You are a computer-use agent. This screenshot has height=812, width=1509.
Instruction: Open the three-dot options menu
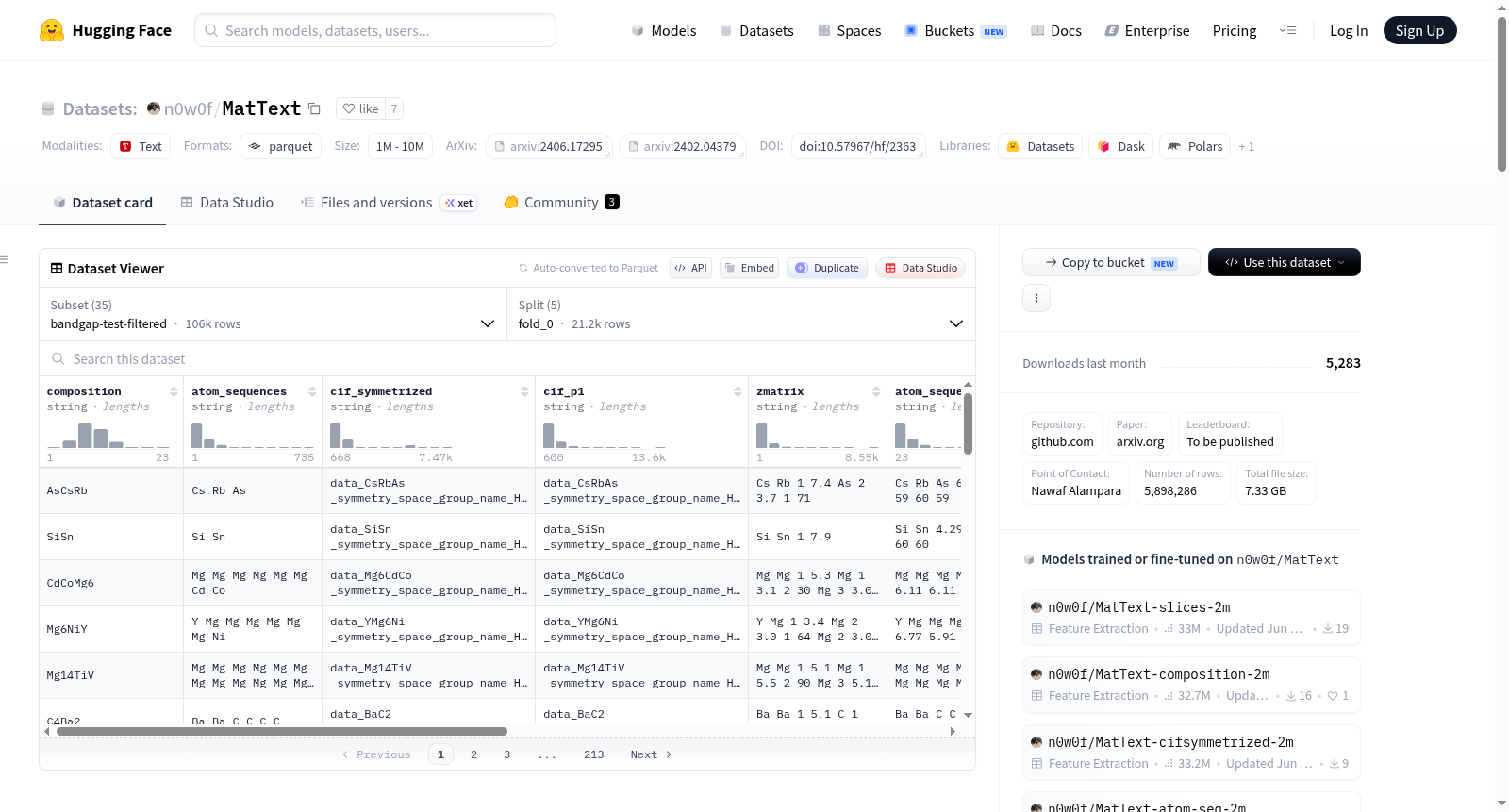(x=1036, y=298)
